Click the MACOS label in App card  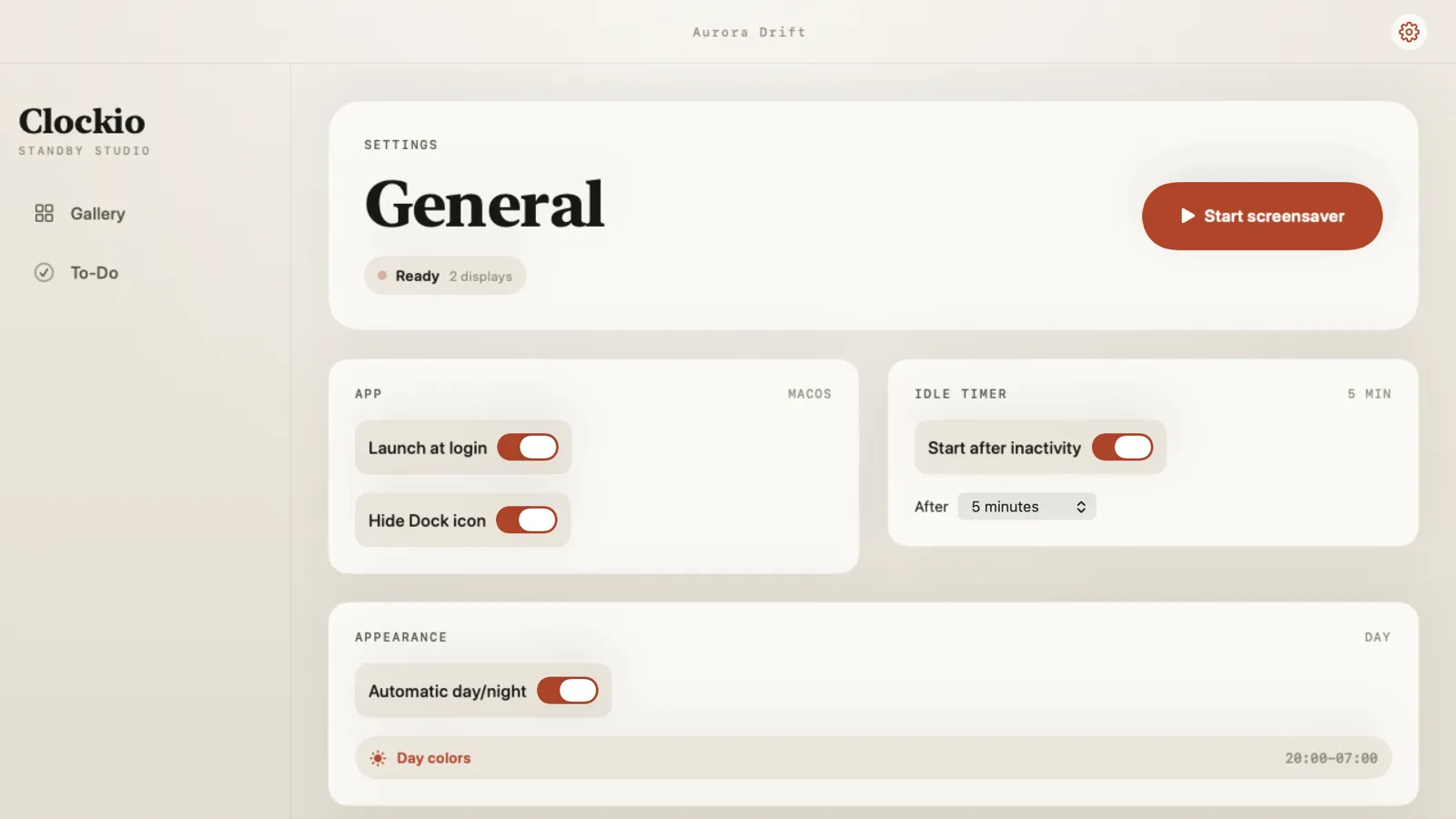point(810,394)
